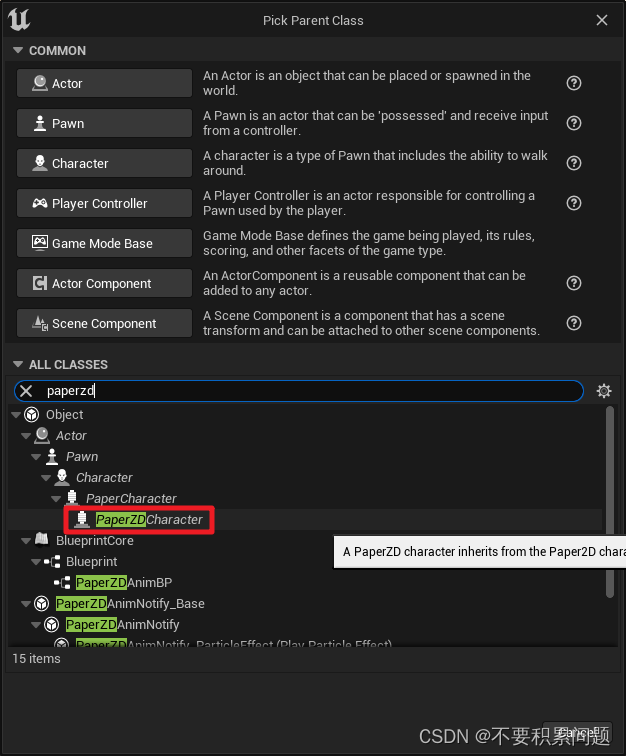Image resolution: width=626 pixels, height=756 pixels.
Task: Collapse the Character tree node
Action: [x=46, y=478]
